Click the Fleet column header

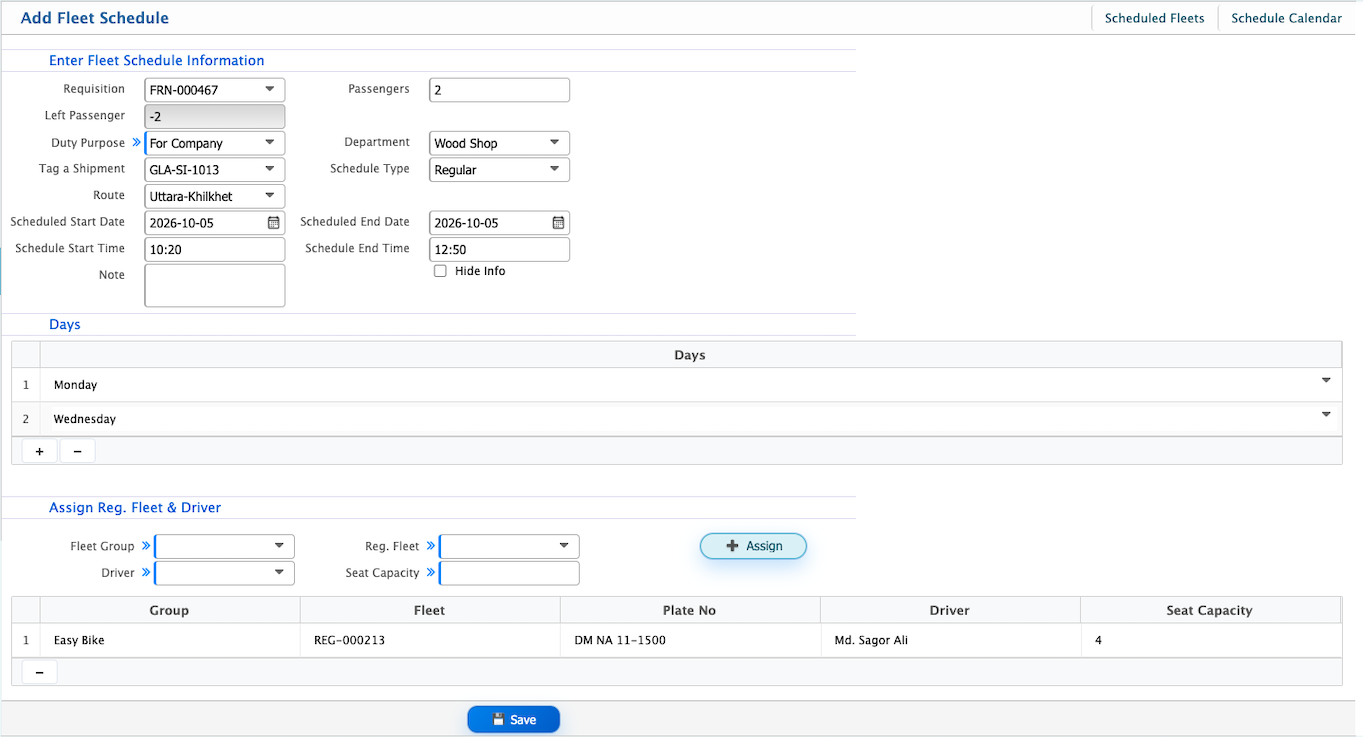(x=430, y=610)
